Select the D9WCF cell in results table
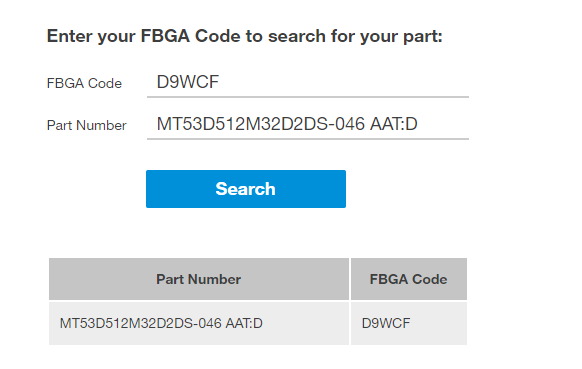 pyautogui.click(x=409, y=323)
